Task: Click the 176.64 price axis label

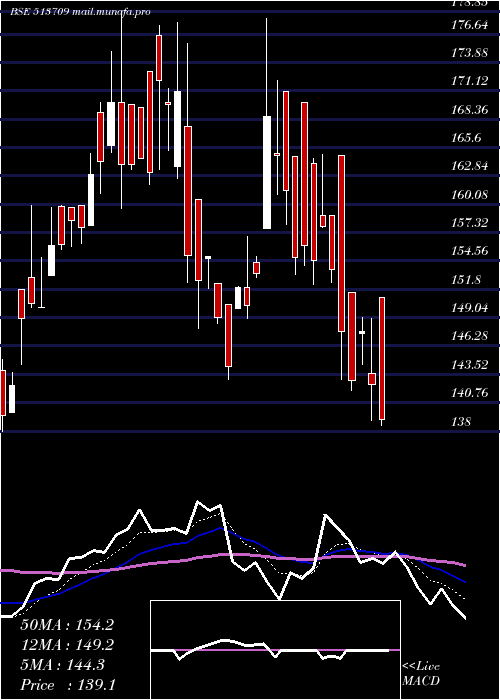Action: [469, 25]
